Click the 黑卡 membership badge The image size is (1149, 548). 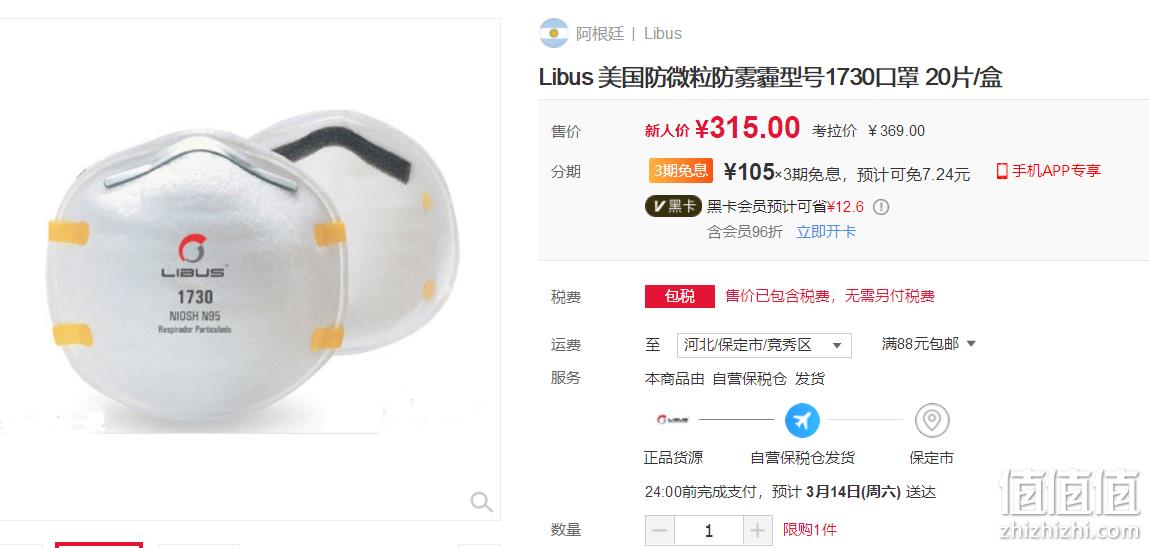(673, 207)
